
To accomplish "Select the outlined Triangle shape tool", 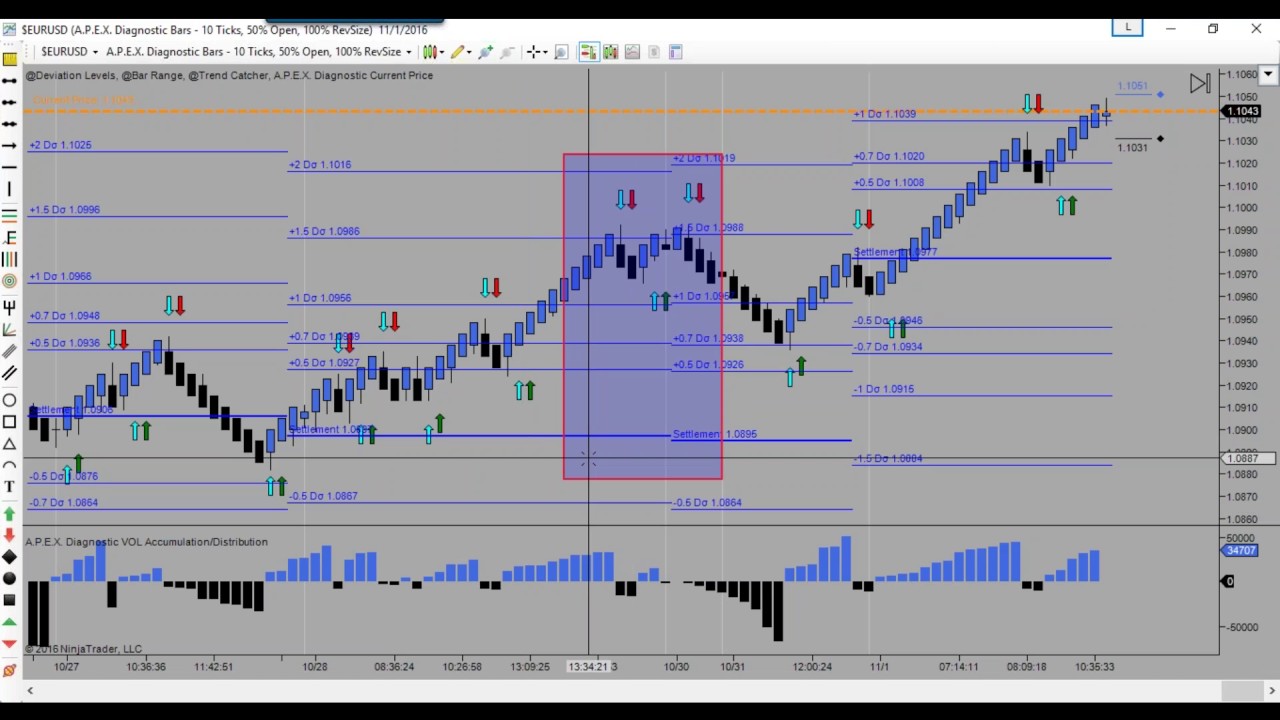I will (9, 443).
